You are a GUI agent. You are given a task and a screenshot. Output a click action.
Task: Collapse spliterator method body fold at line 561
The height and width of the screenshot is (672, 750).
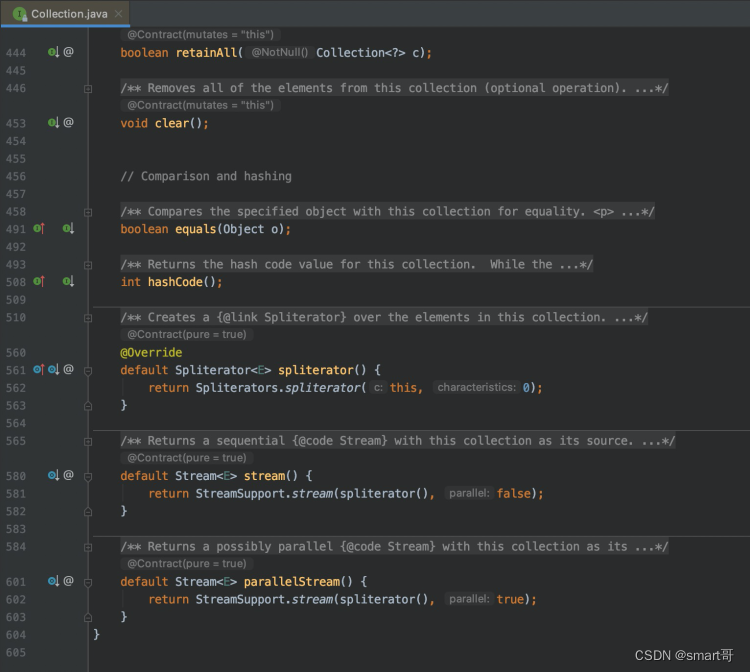[x=88, y=371]
